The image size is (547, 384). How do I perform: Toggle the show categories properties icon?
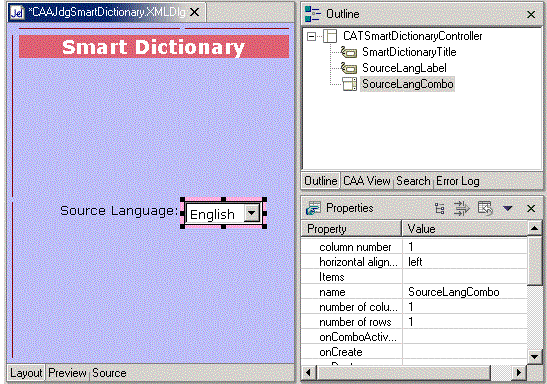click(440, 208)
